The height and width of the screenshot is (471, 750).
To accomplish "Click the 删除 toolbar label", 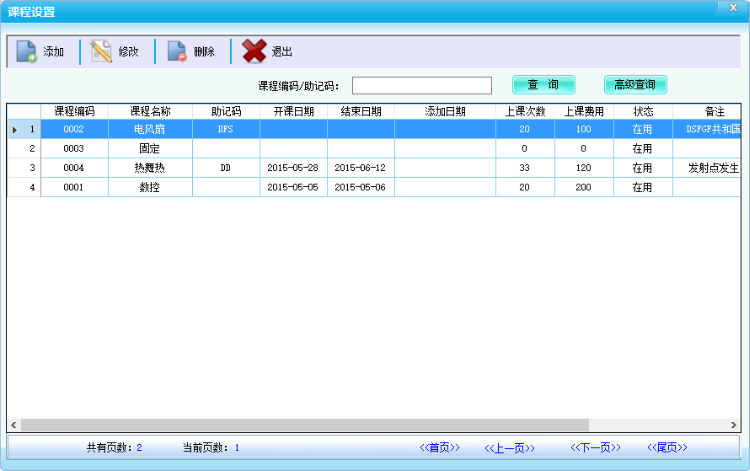I will point(204,52).
